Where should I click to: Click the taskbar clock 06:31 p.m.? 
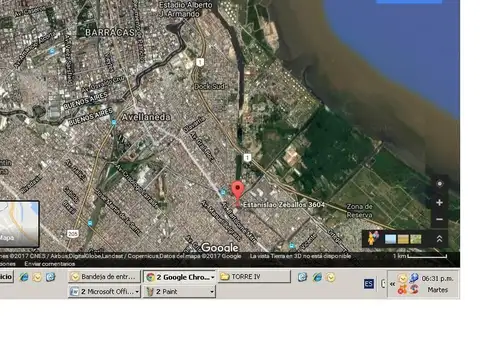coord(437,278)
